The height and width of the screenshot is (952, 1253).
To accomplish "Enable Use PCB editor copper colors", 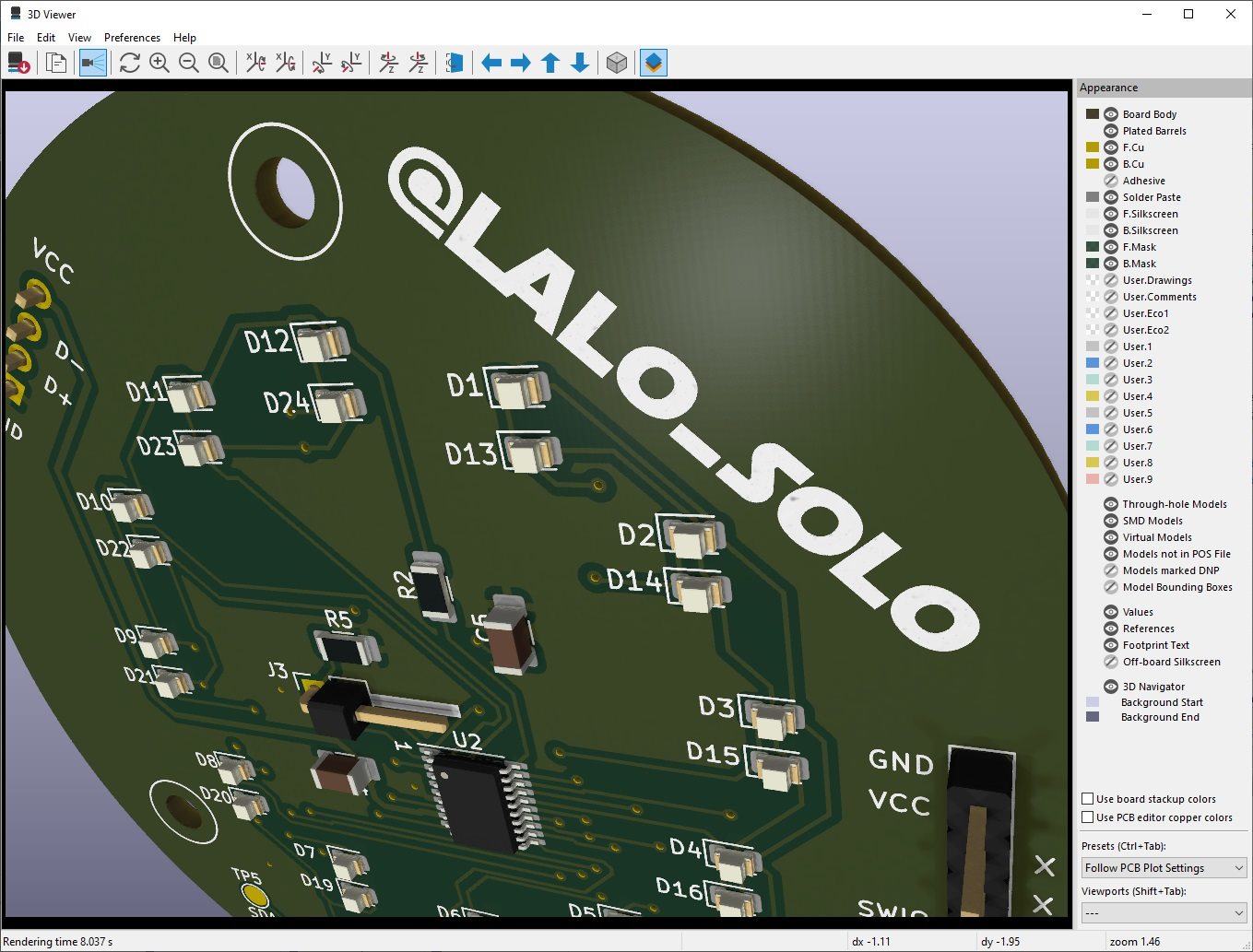I will 1088,817.
